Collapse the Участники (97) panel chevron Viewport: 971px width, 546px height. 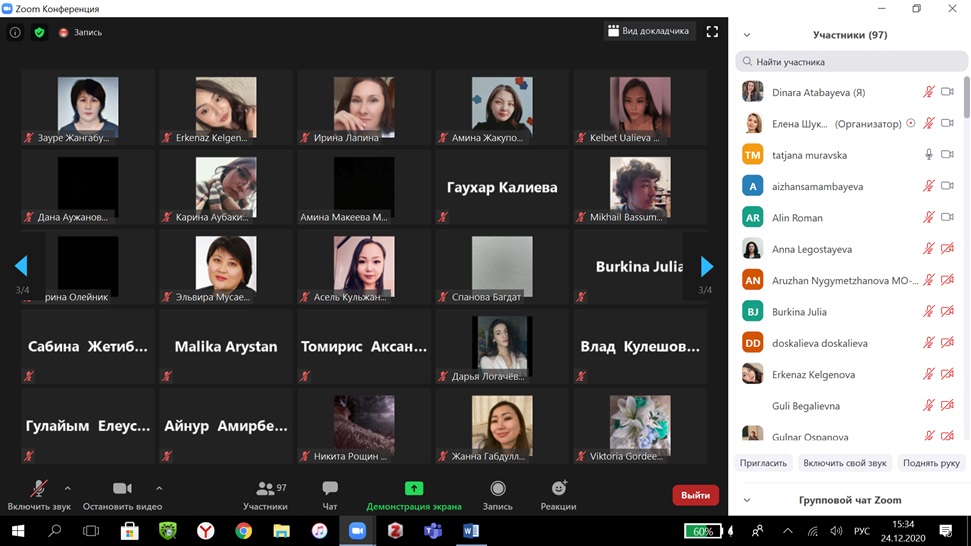pos(747,35)
